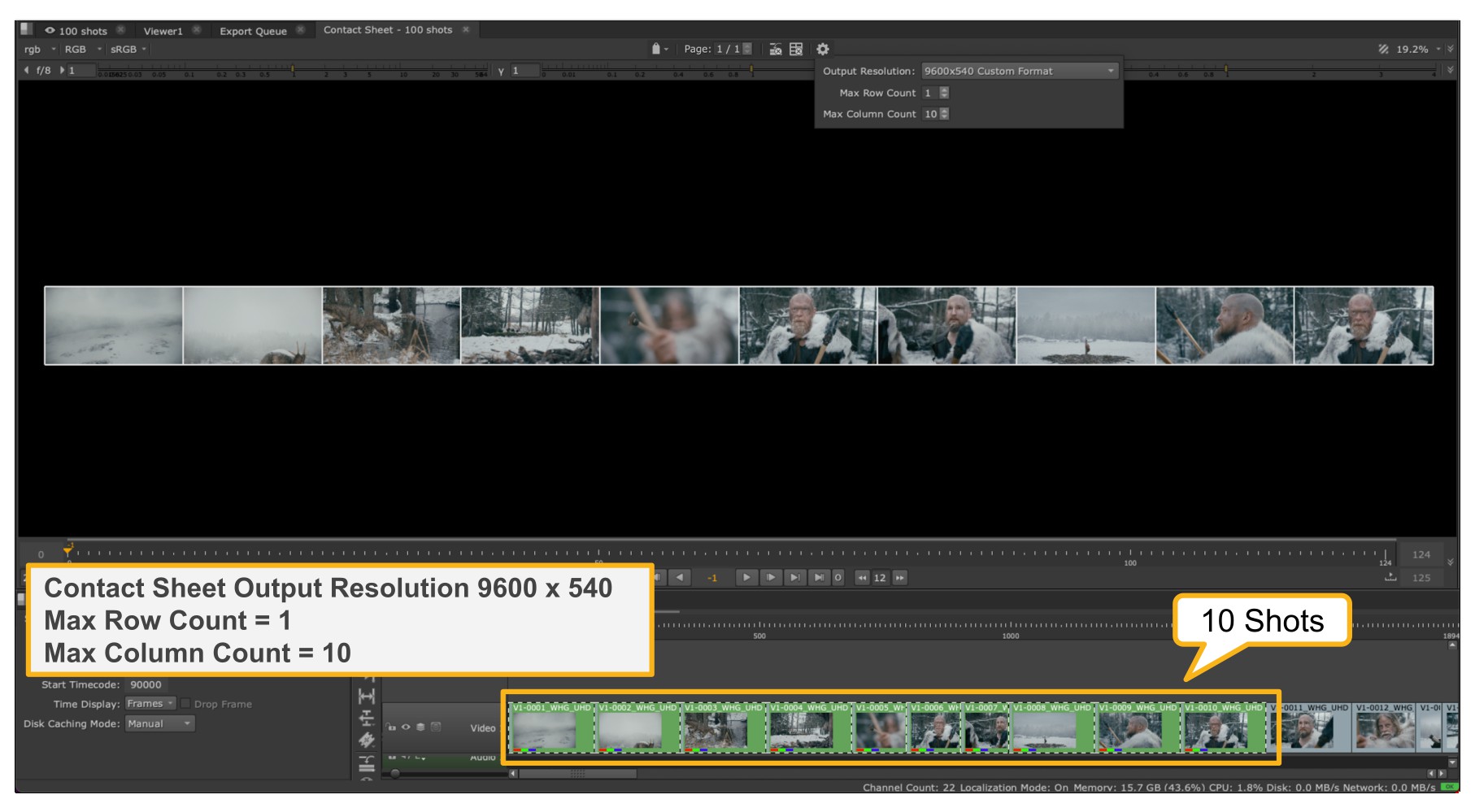Click the contact sheet grid layout icon
This screenshot has height=812, width=1475.
coord(796,50)
